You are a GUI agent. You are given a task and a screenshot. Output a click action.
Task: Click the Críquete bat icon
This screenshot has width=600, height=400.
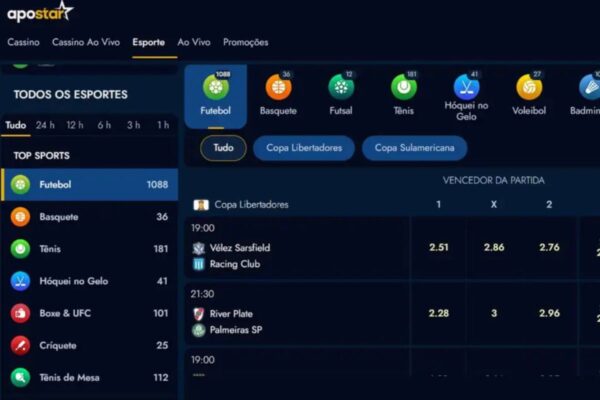(x=20, y=345)
